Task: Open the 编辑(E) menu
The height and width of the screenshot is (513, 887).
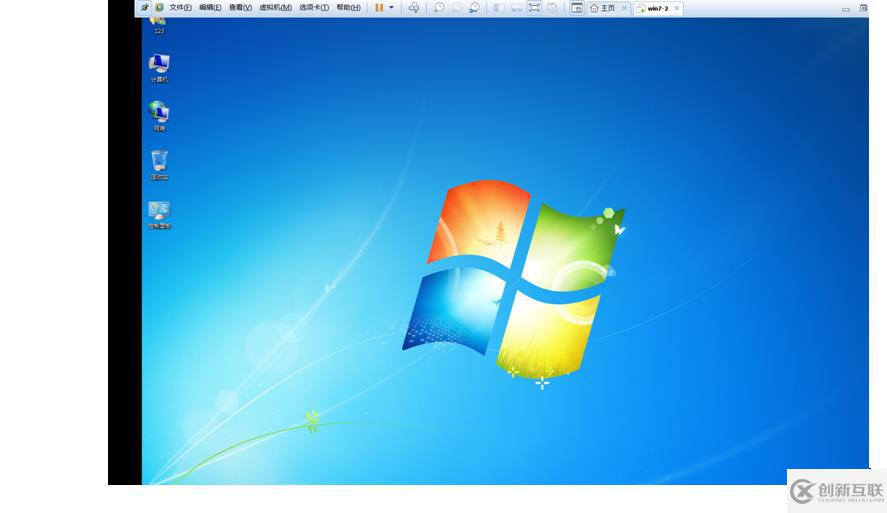Action: pos(210,7)
